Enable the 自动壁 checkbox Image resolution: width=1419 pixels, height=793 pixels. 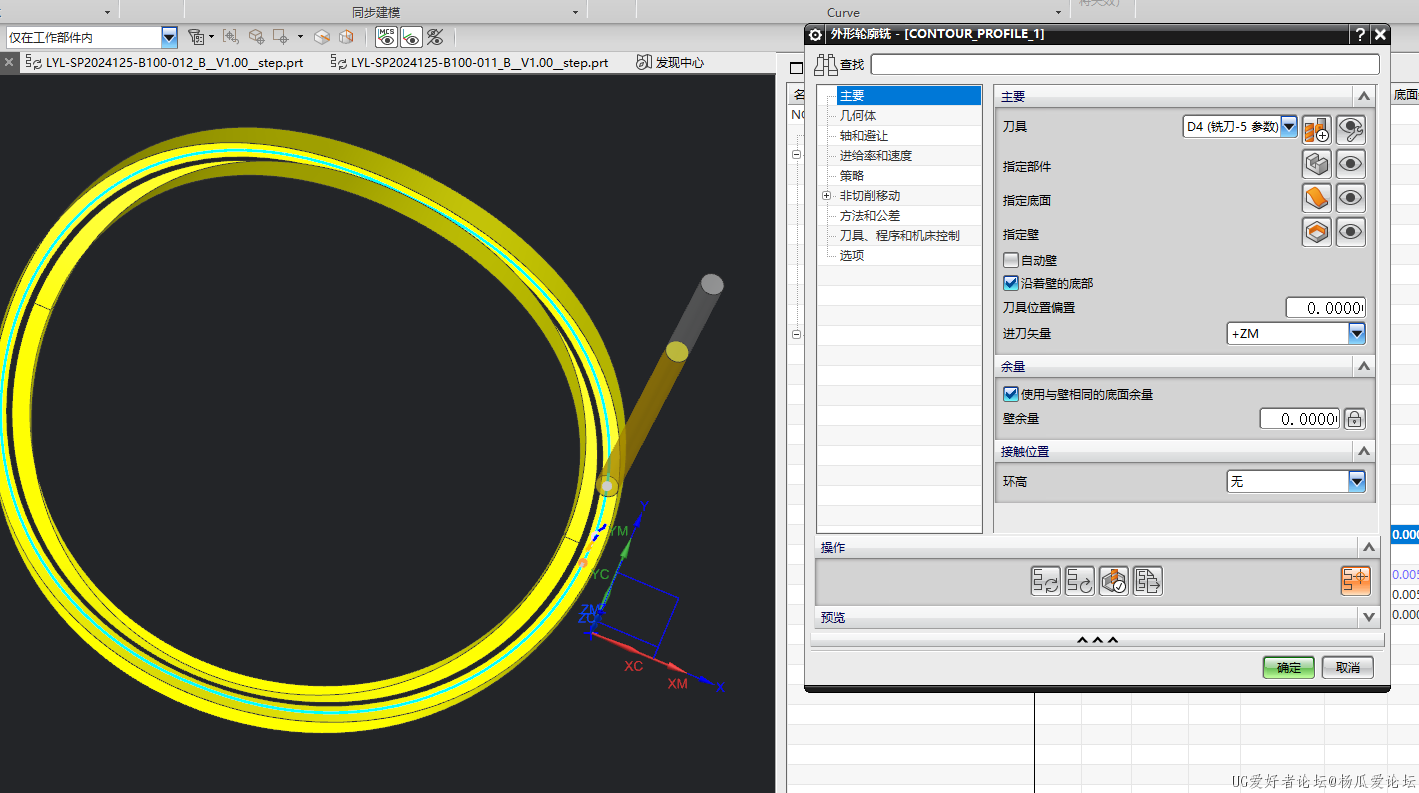point(1010,260)
